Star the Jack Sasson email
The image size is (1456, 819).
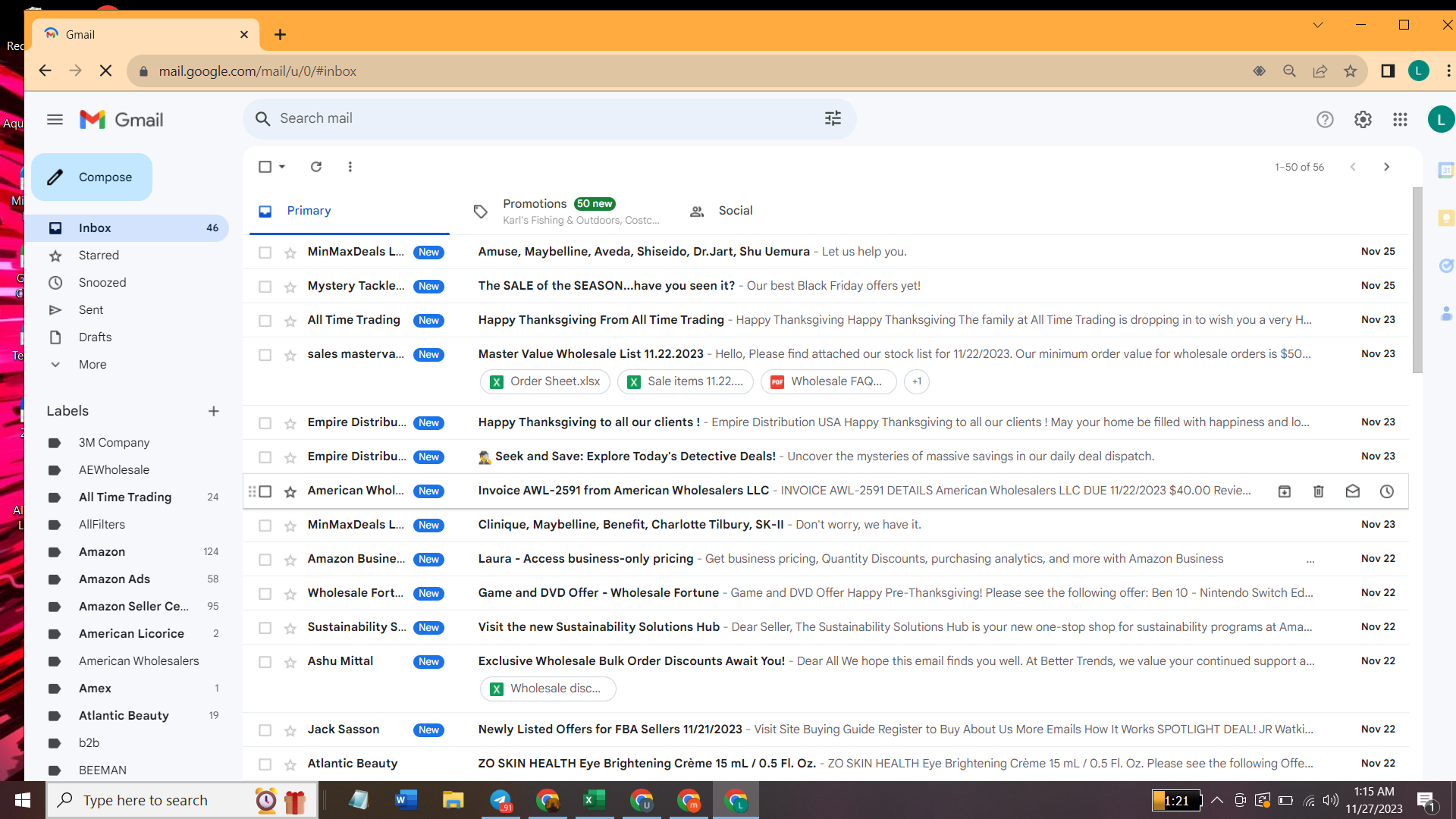(x=290, y=730)
